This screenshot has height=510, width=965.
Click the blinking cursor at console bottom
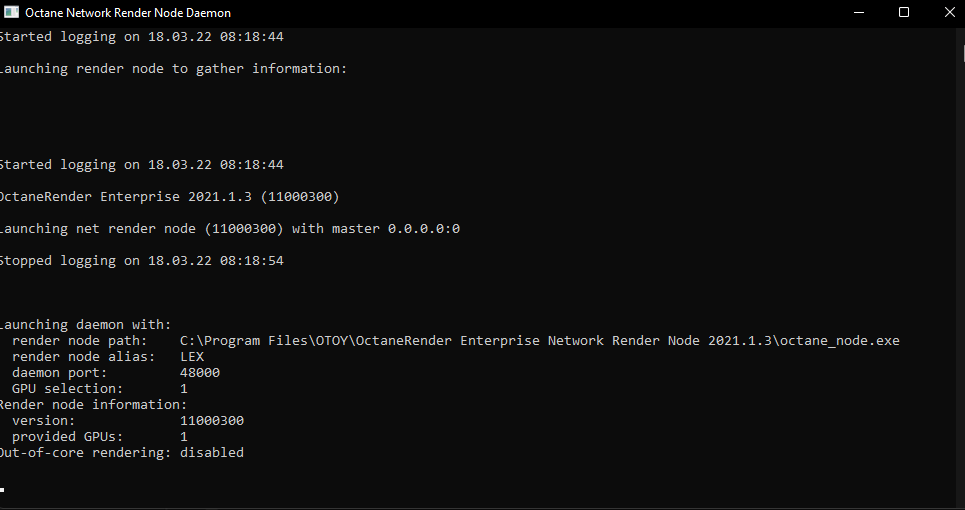coord(3,490)
